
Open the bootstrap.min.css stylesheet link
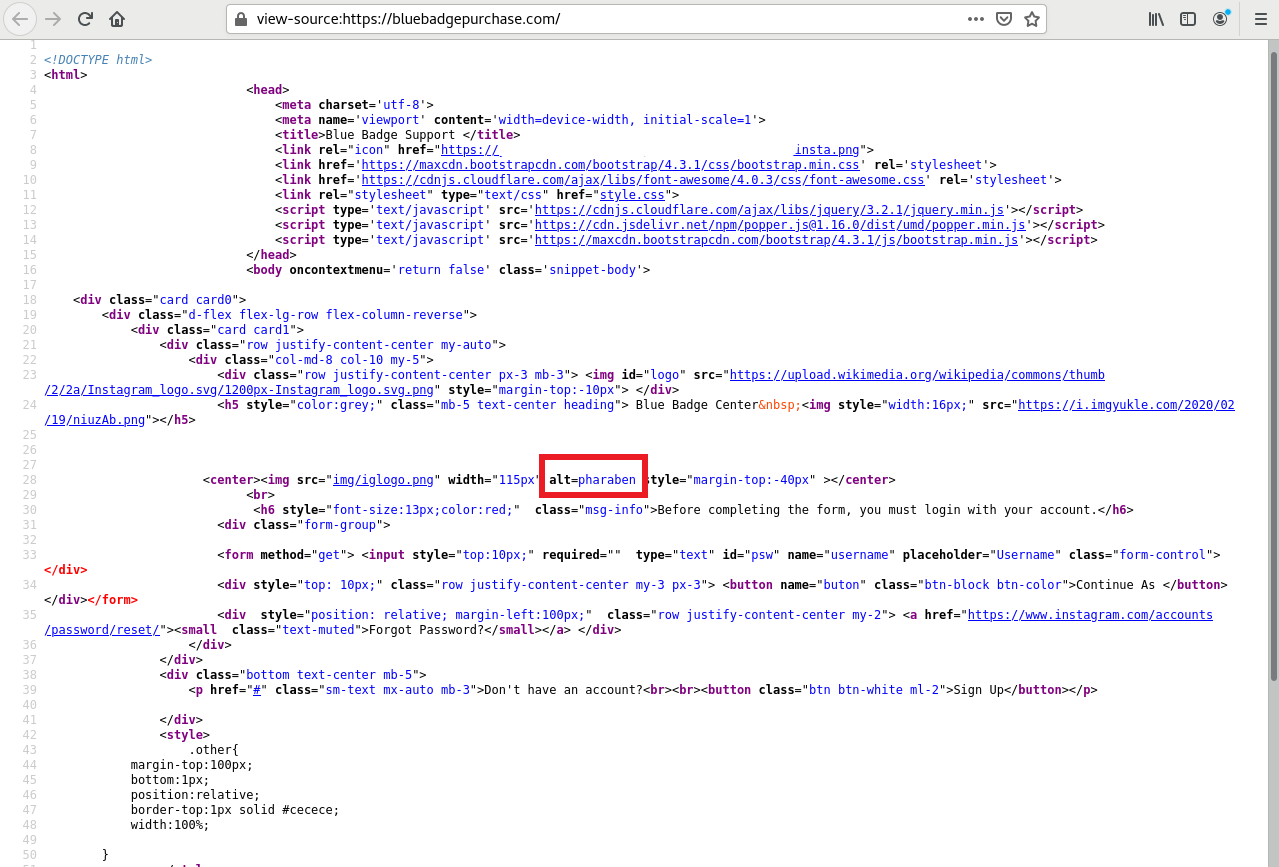[610, 165]
